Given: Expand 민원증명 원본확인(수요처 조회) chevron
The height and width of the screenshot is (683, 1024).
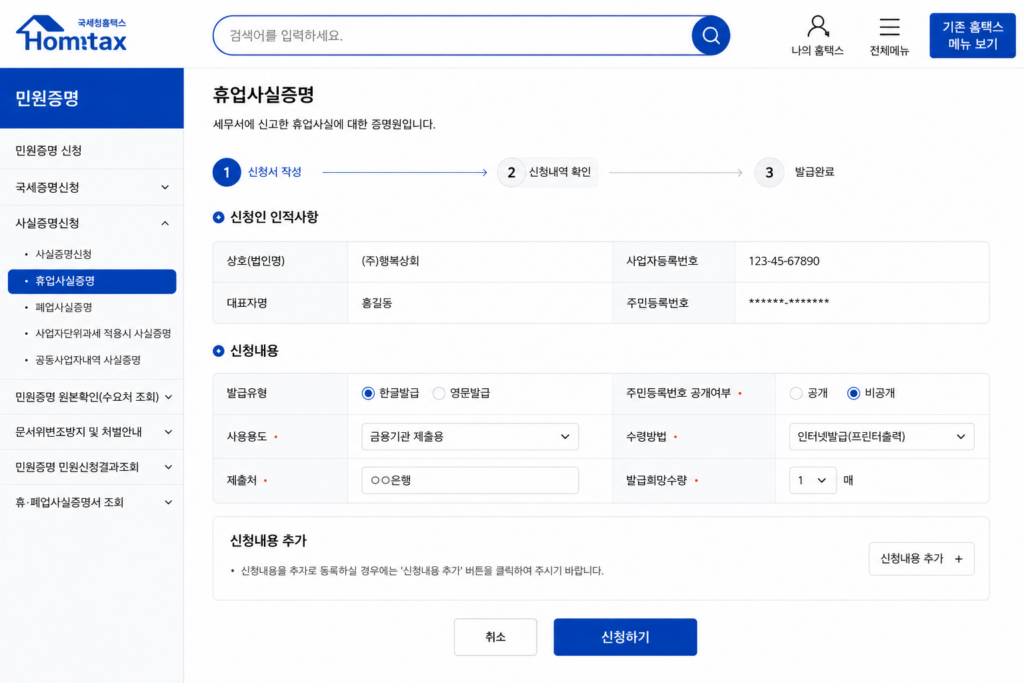Looking at the screenshot, I should (168, 397).
